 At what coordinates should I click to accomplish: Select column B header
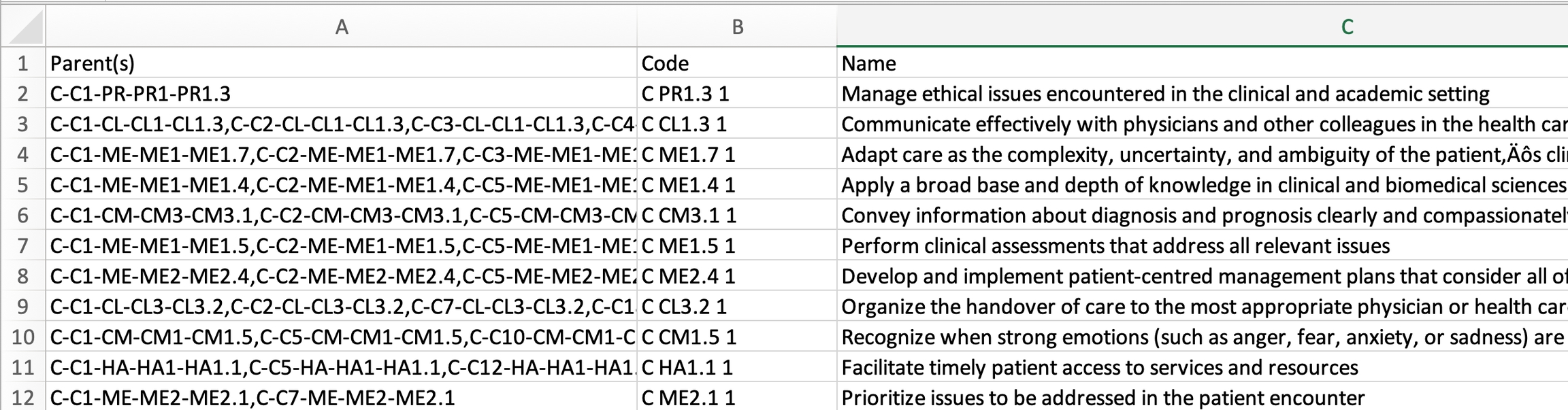[737, 27]
